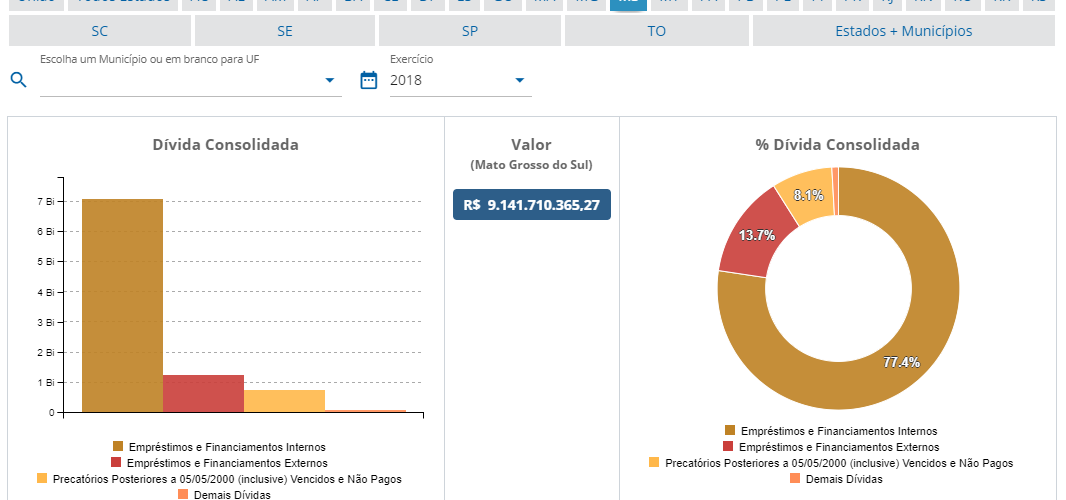Click the calendar icon beside Exercício
1066x500 pixels.
click(x=368, y=80)
